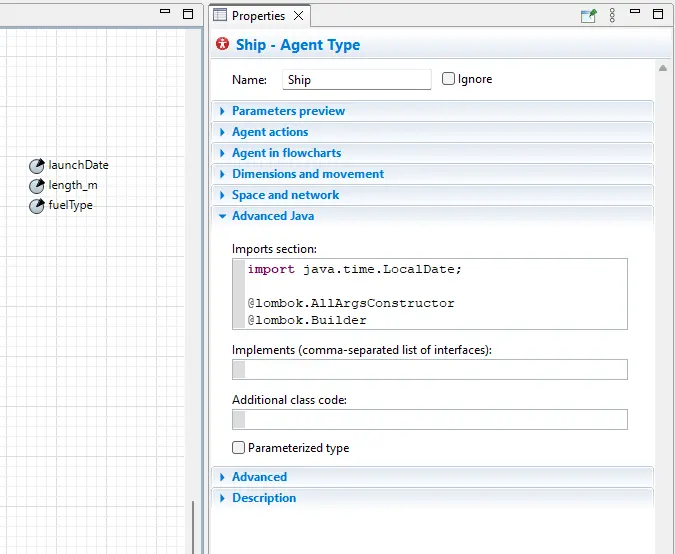Select the launchDate parameter icon
The width and height of the screenshot is (675, 554).
click(37, 166)
